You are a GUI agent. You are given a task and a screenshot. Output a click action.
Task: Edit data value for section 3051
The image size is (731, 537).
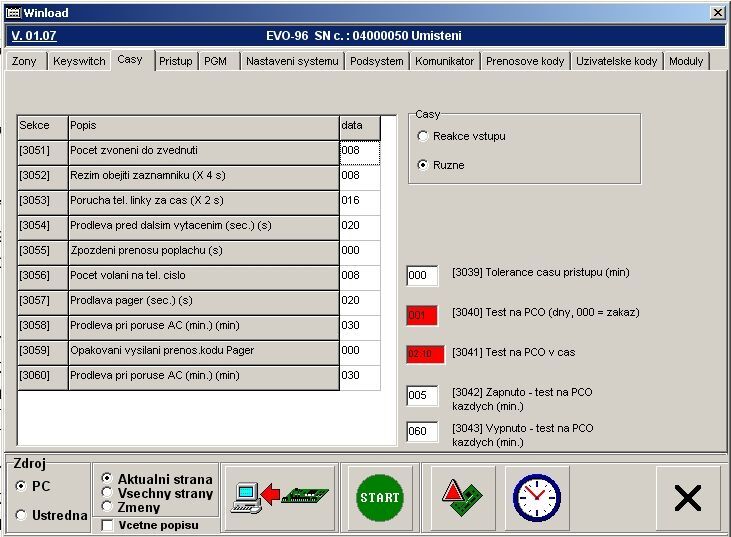pyautogui.click(x=359, y=152)
